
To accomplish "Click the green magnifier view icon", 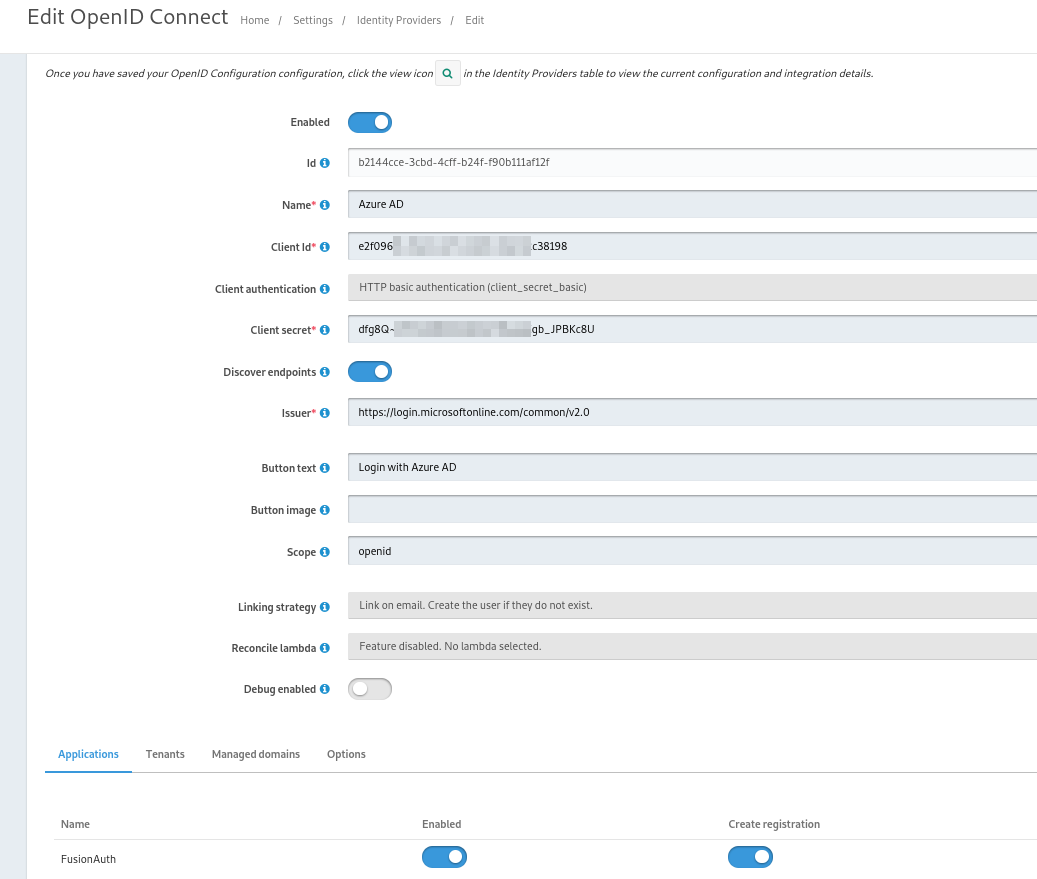I will 448,73.
